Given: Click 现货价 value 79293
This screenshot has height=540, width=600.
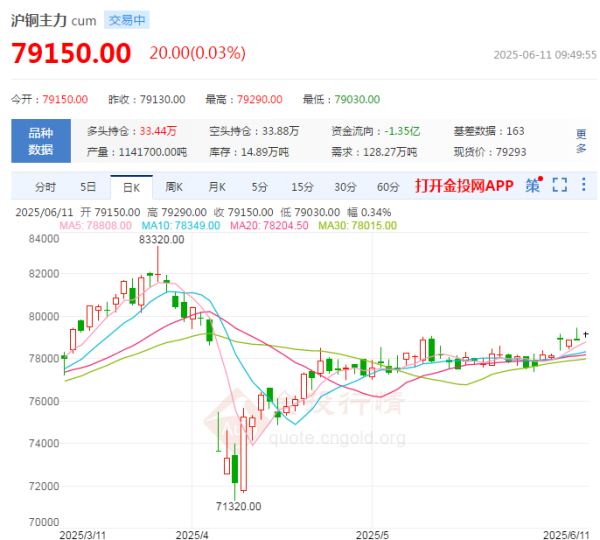Looking at the screenshot, I should pos(511,152).
